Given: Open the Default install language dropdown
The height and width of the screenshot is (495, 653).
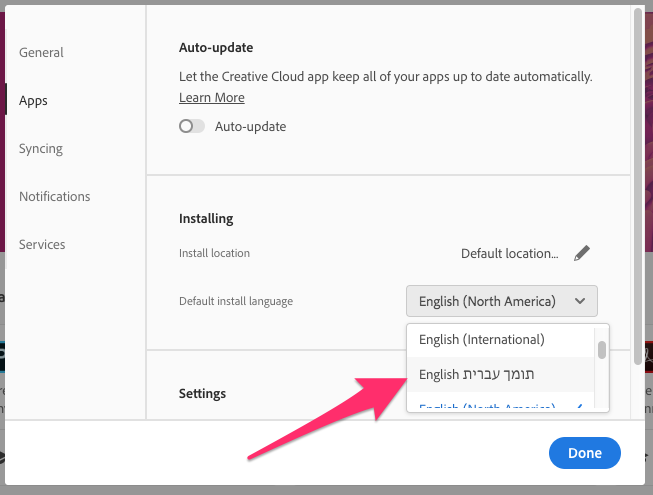Looking at the screenshot, I should click(x=501, y=301).
